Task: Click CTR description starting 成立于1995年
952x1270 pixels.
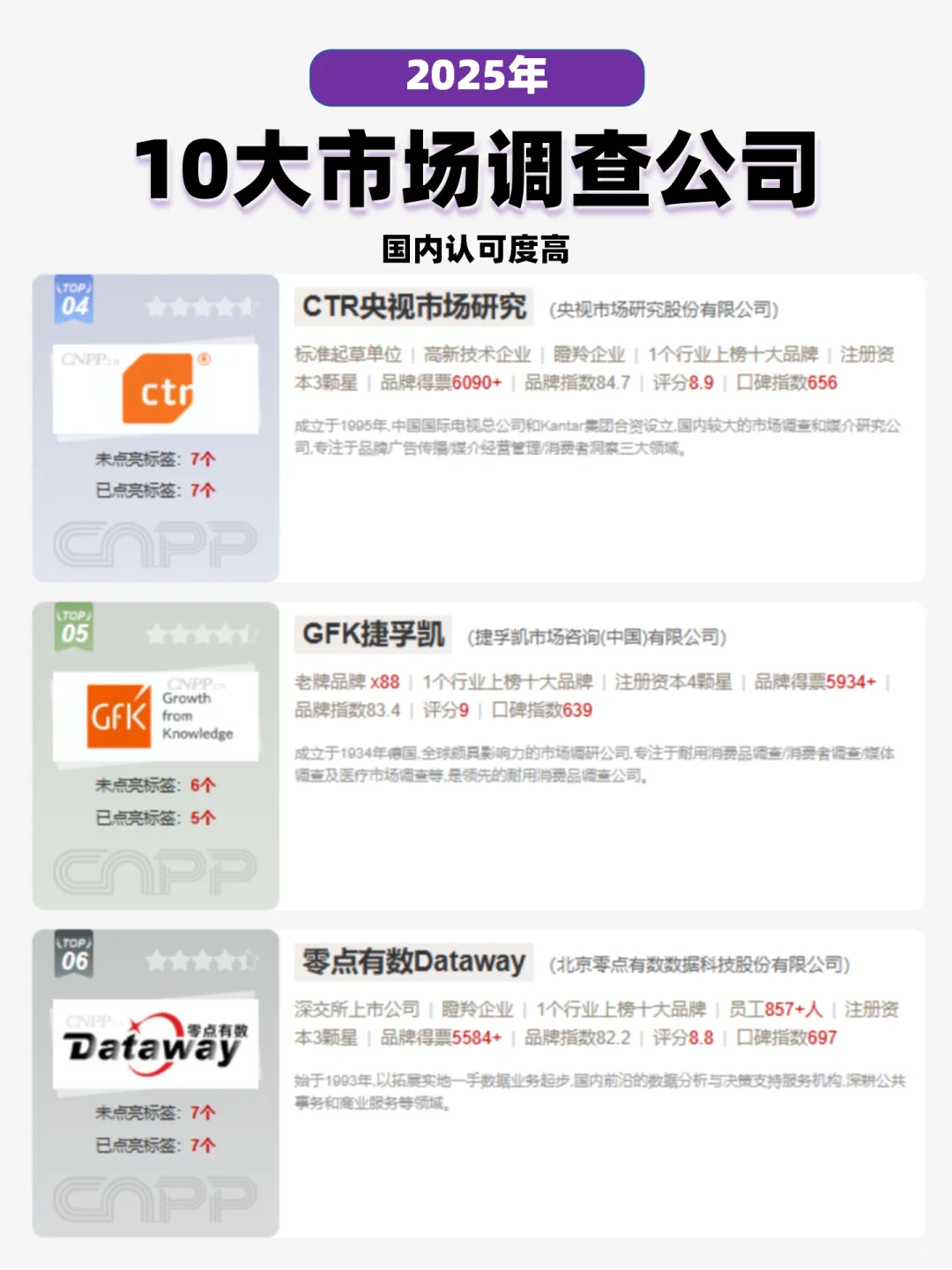Action: pyautogui.click(x=598, y=437)
